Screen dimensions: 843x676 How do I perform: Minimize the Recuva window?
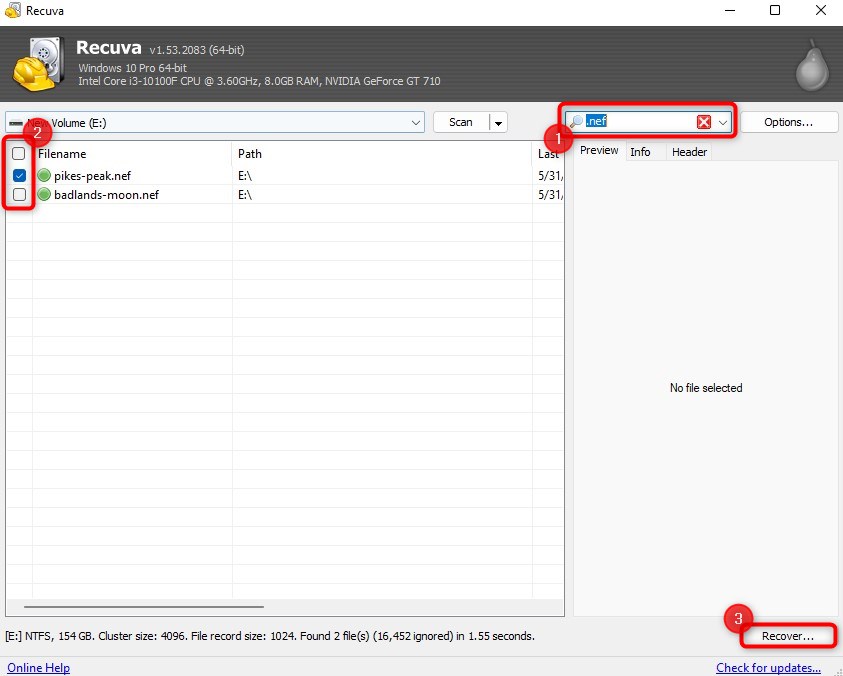[x=730, y=11]
